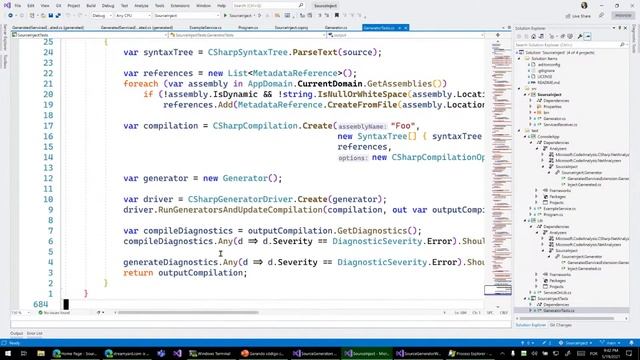Switch to the Solution Explorer bottom tab

click(x=531, y=325)
